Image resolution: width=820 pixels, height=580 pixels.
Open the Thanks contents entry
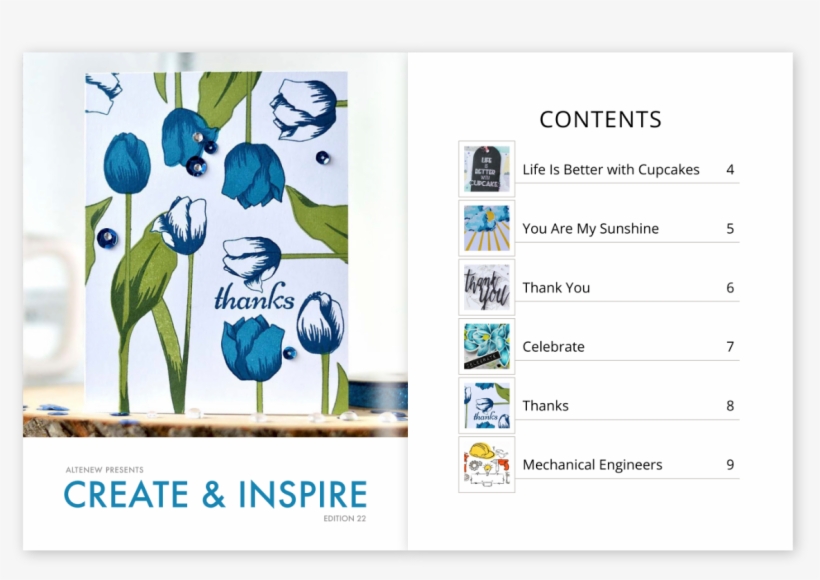(x=545, y=405)
